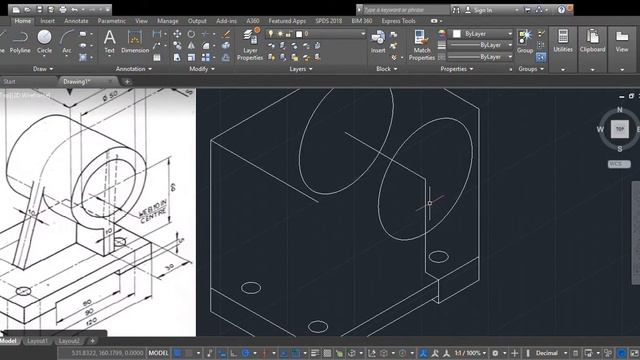640x360 pixels.
Task: Click the Undo arrow in quick access
Action: pos(75,9)
